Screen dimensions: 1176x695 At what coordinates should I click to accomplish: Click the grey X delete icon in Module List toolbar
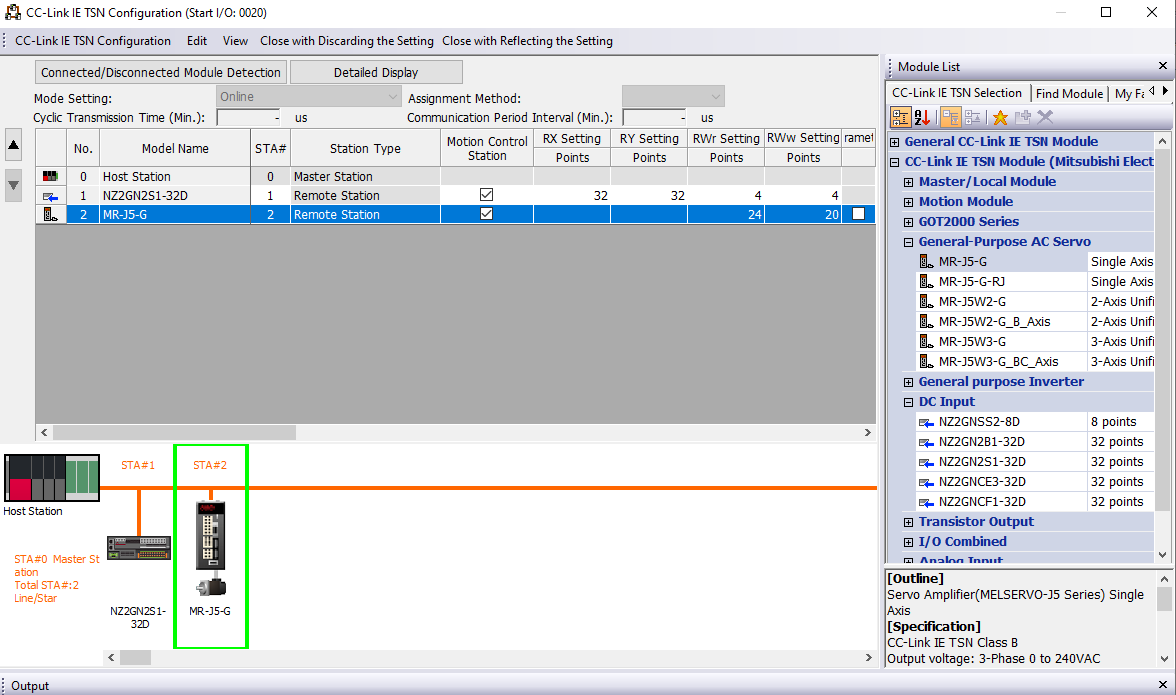pos(1046,117)
